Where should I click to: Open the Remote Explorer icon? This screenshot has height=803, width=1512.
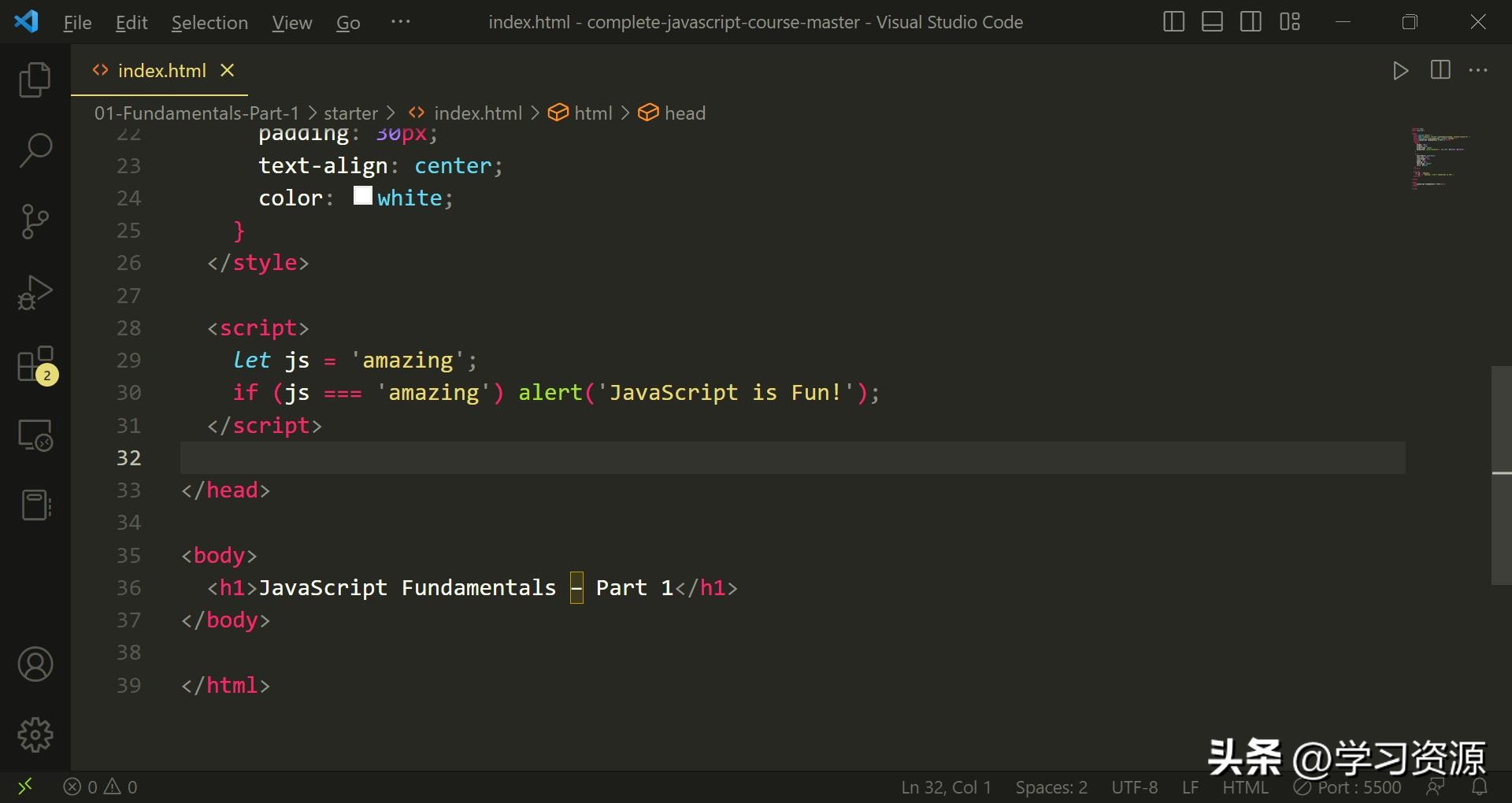35,435
